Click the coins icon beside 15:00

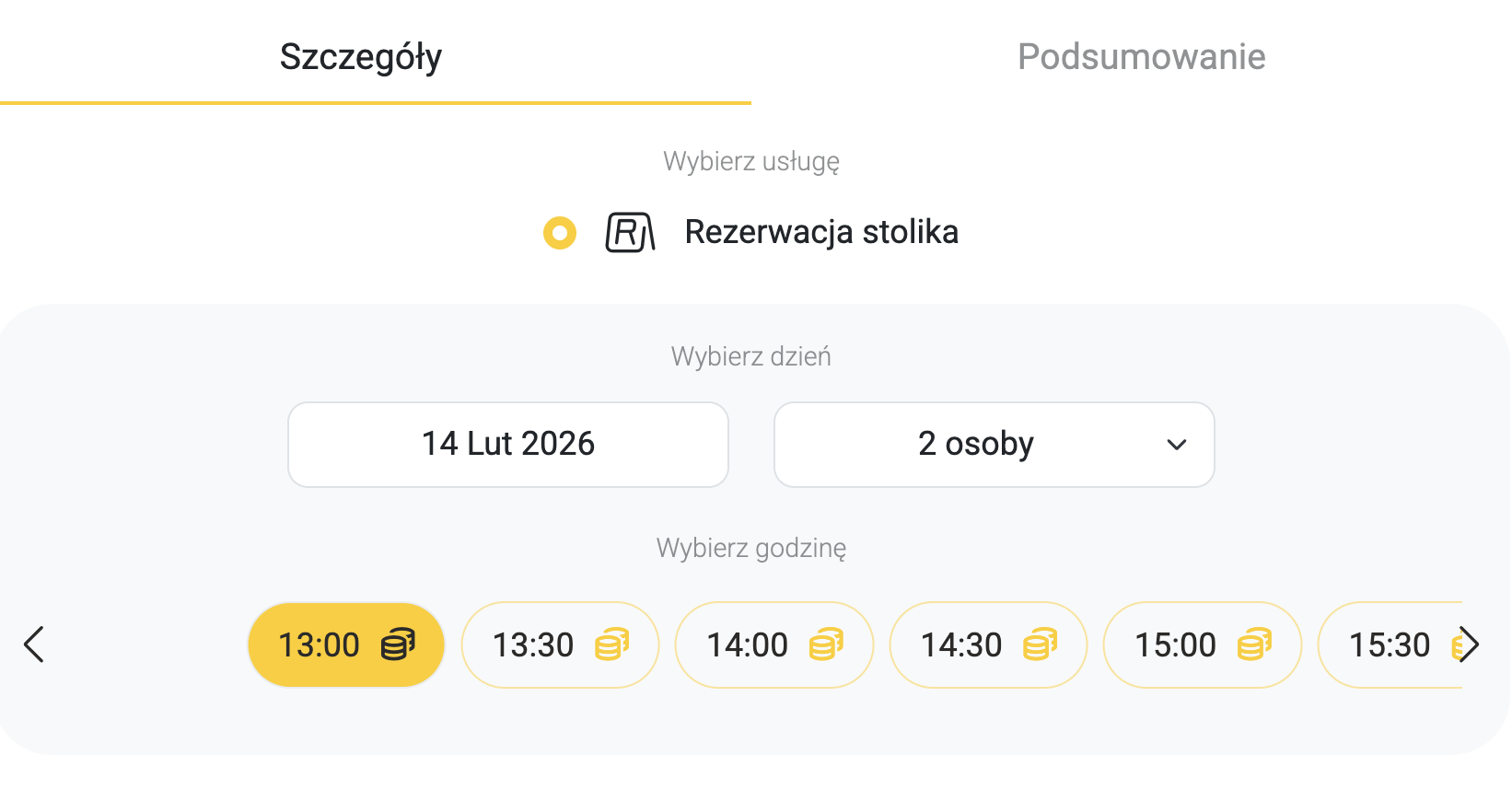1254,644
